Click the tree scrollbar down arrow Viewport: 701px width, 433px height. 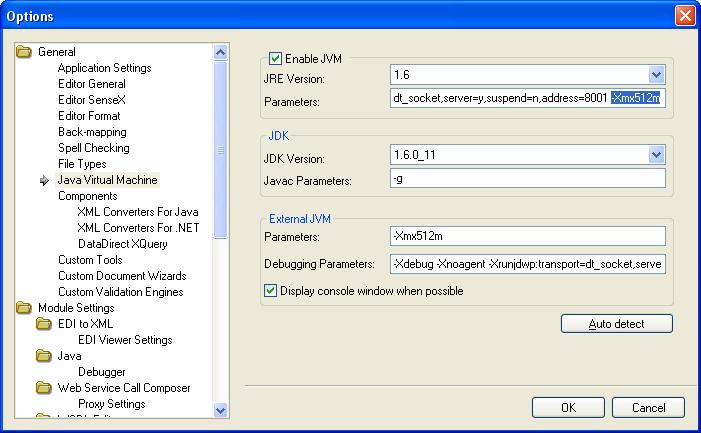click(221, 409)
